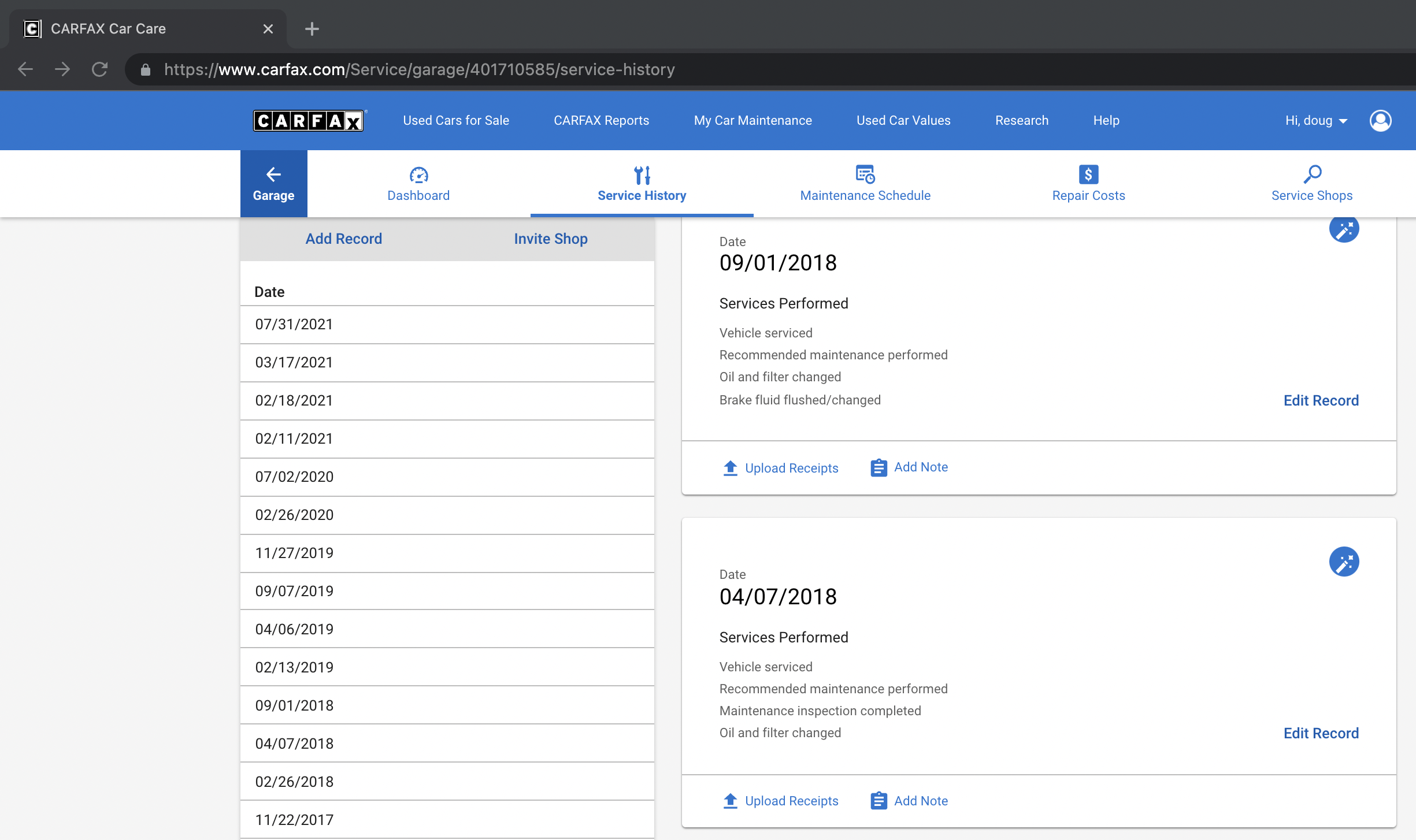Click upload arrow icon in 09/01/2018 card
The height and width of the screenshot is (840, 1416).
tap(731, 468)
